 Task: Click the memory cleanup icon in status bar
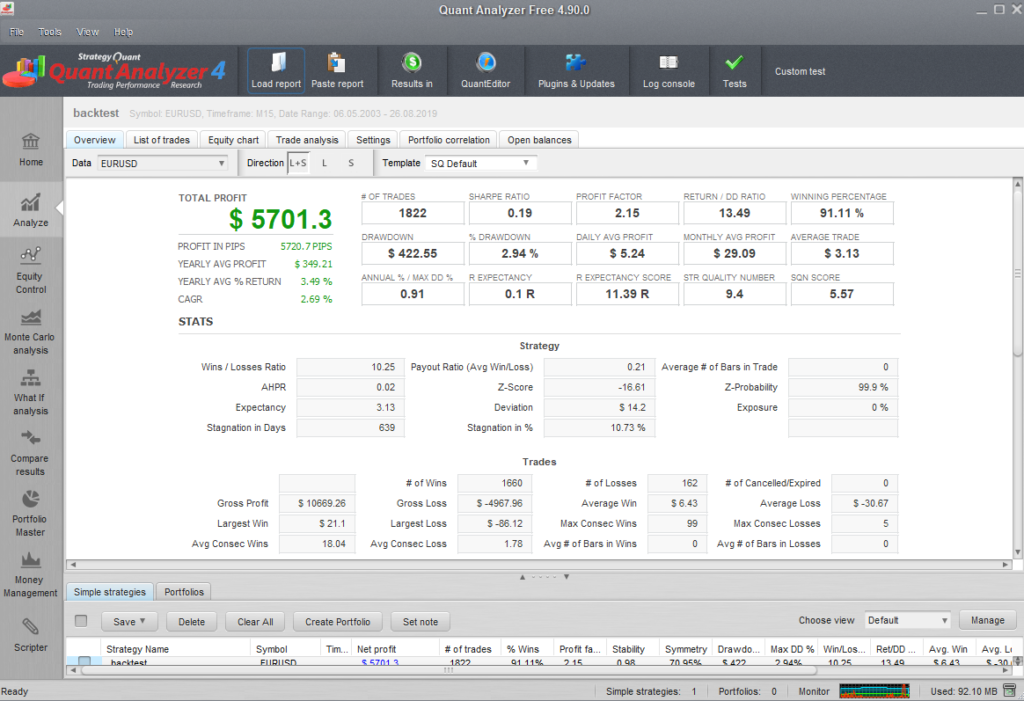tap(1010, 691)
